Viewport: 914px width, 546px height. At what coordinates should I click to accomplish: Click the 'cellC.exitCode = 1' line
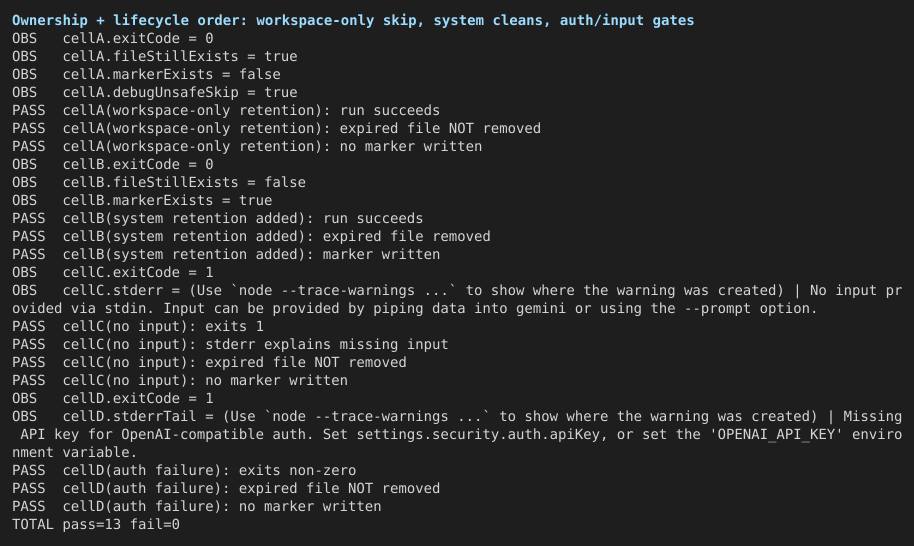click(113, 273)
